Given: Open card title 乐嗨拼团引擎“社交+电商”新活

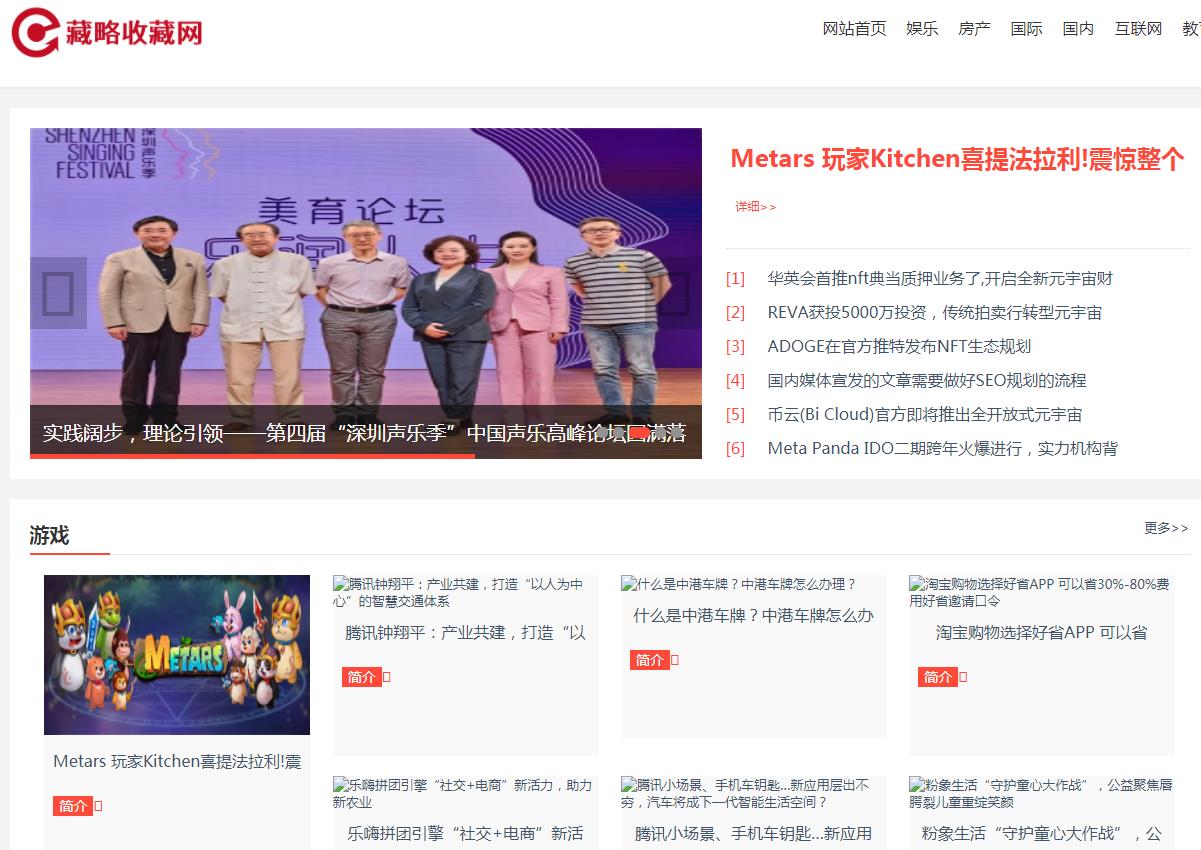Looking at the screenshot, I should click(465, 833).
